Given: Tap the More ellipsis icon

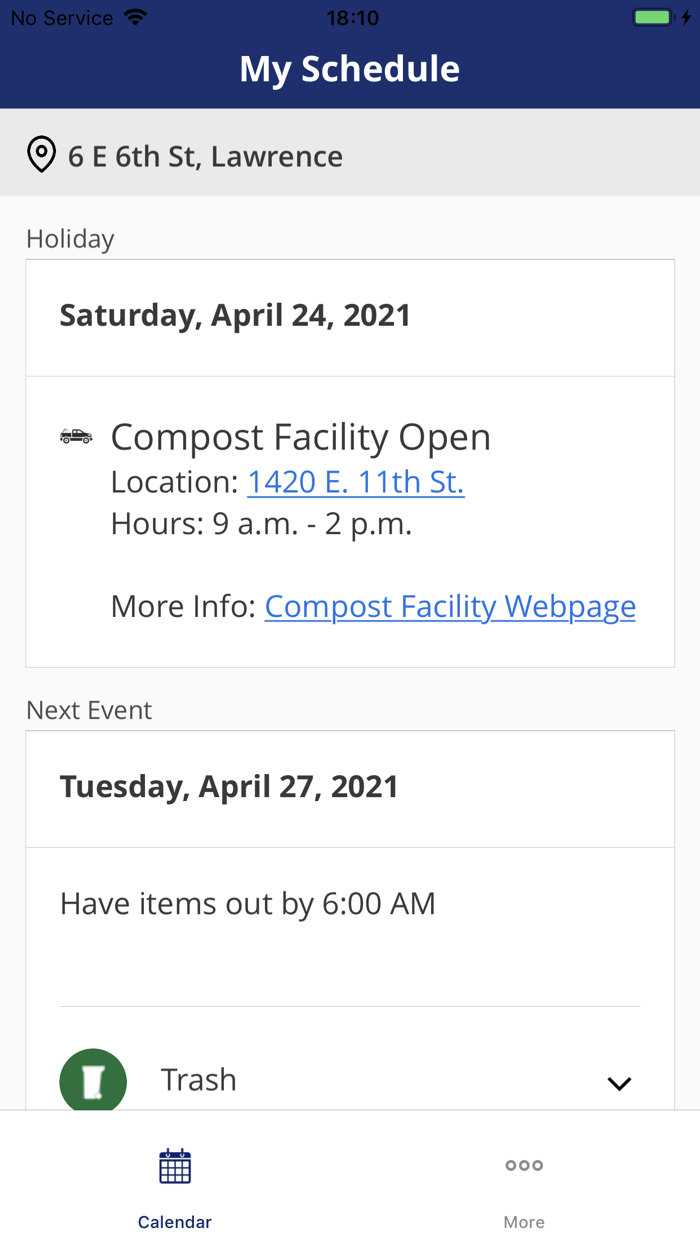Looking at the screenshot, I should click(x=523, y=1165).
